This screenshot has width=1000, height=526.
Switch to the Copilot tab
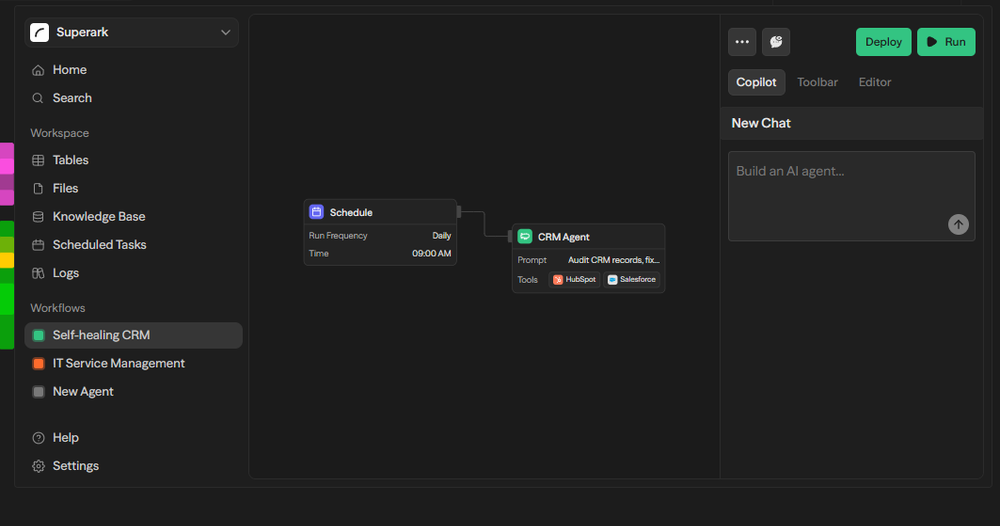click(x=756, y=82)
